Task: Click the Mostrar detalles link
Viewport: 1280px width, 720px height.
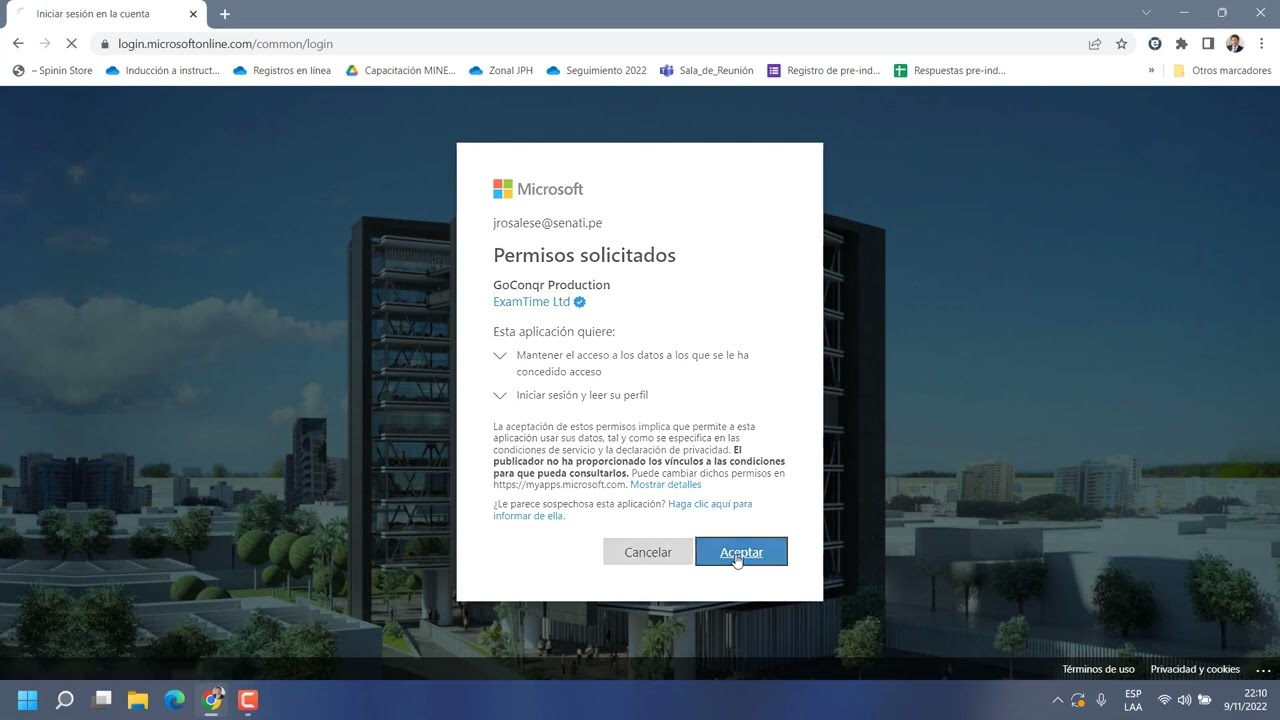Action: pyautogui.click(x=666, y=485)
